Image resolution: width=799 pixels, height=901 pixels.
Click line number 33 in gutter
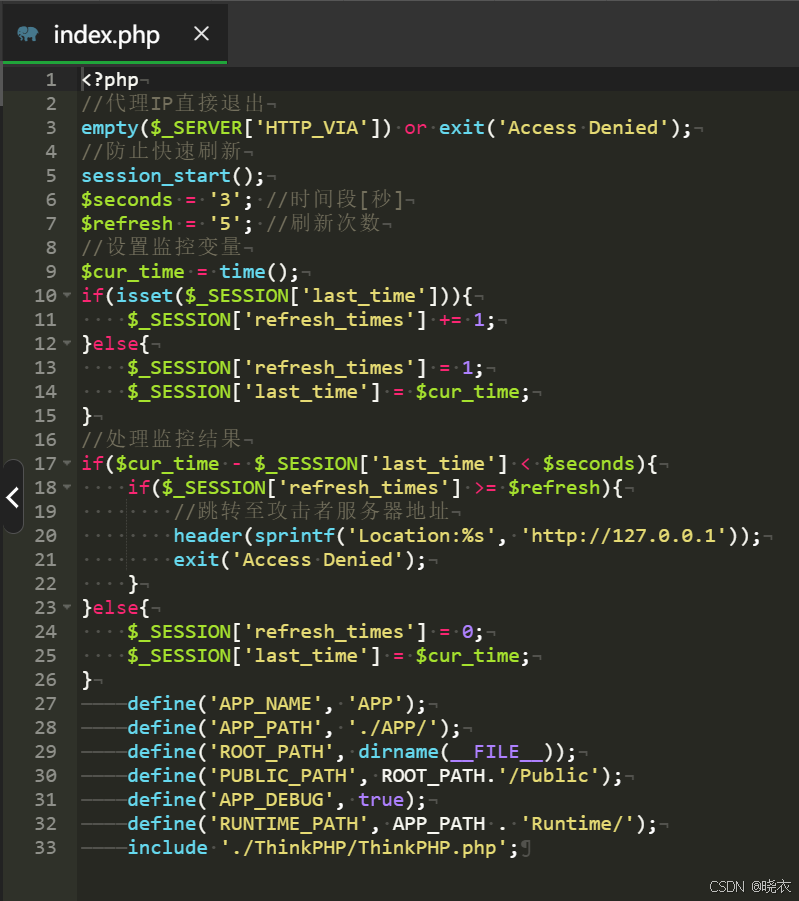tap(45, 848)
